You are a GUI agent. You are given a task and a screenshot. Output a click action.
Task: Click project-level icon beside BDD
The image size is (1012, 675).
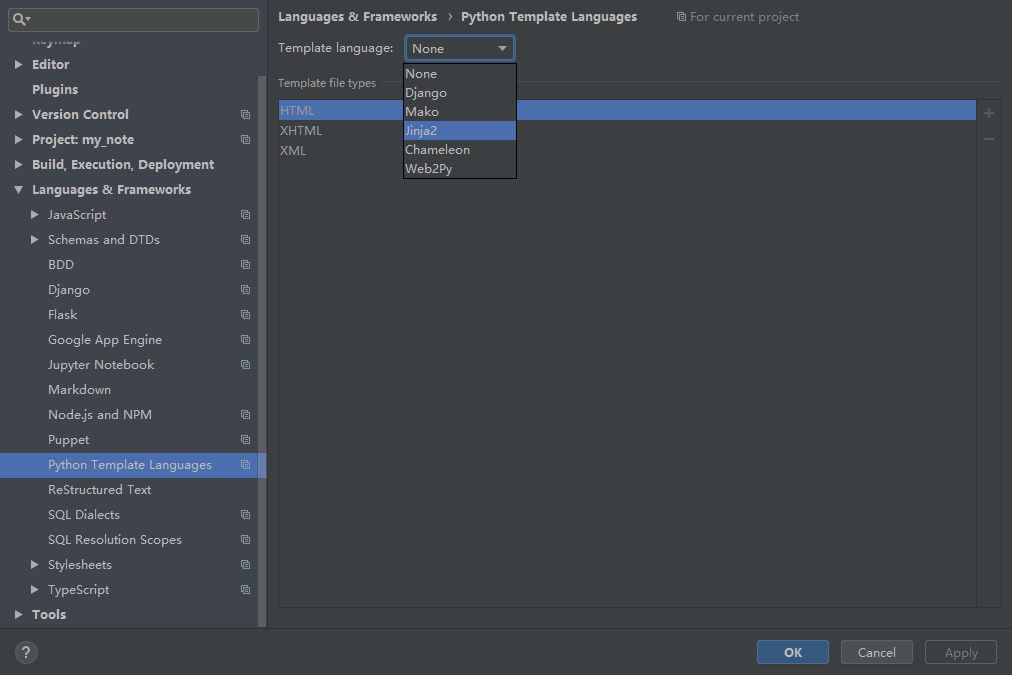click(245, 265)
